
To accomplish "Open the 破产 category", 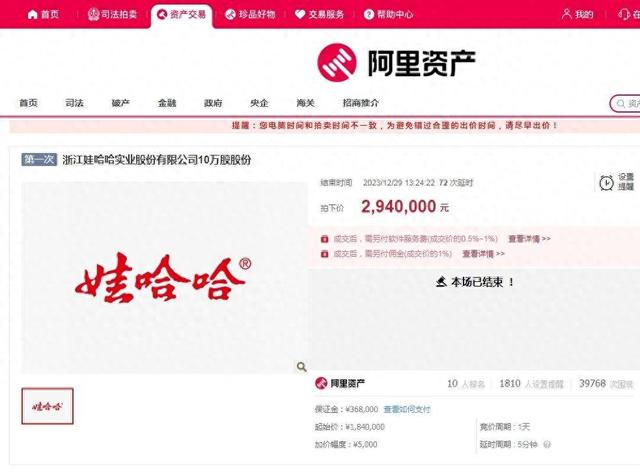I will click(121, 103).
